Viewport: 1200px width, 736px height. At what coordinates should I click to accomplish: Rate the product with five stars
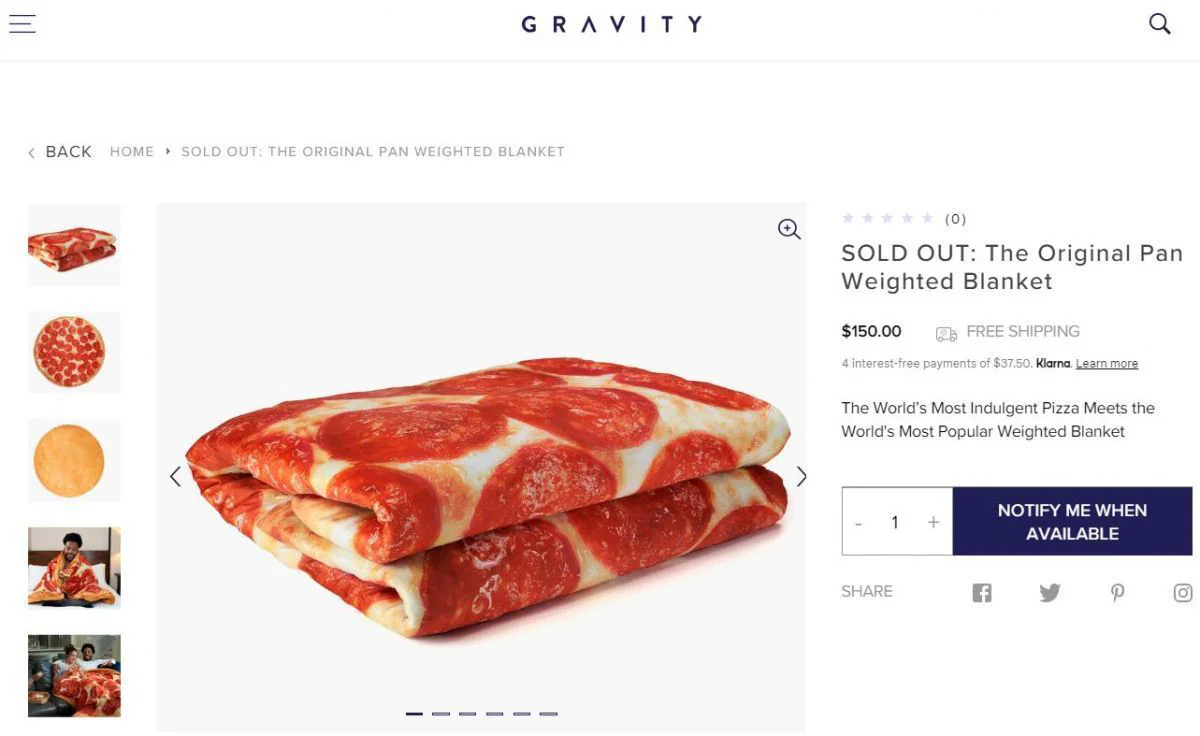coord(928,218)
